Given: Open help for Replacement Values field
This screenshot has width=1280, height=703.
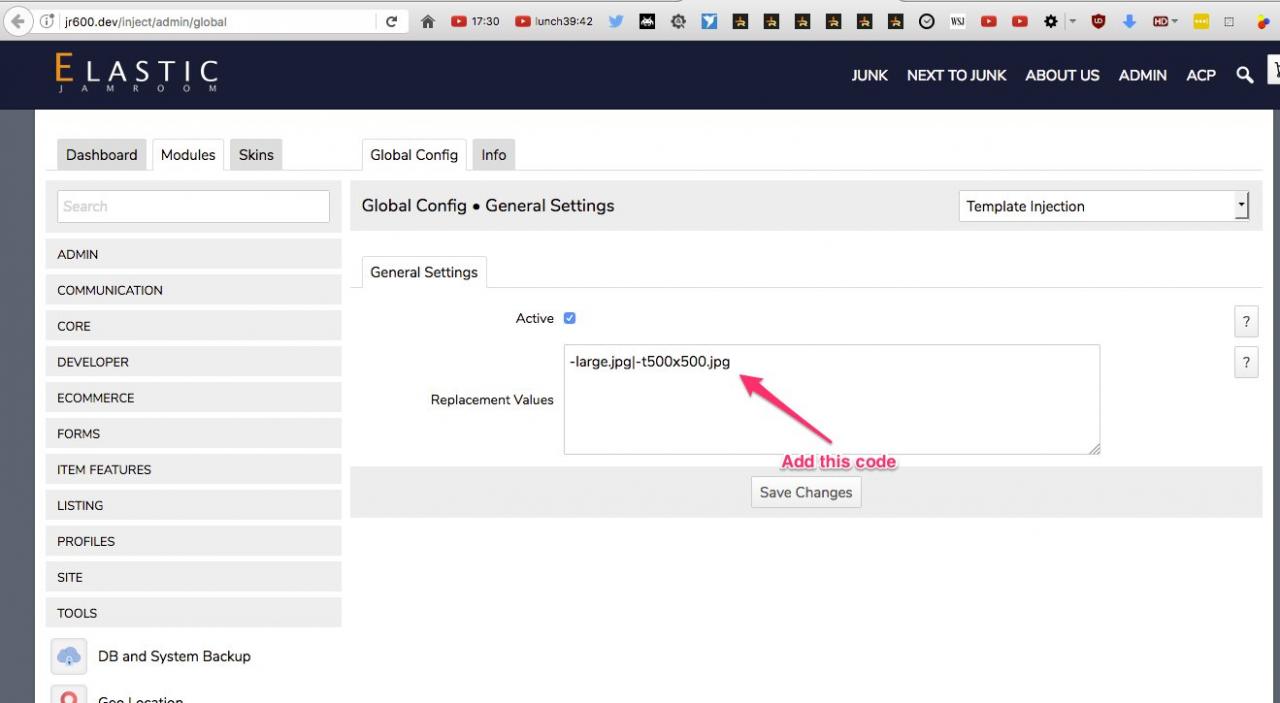Looking at the screenshot, I should tap(1245, 362).
